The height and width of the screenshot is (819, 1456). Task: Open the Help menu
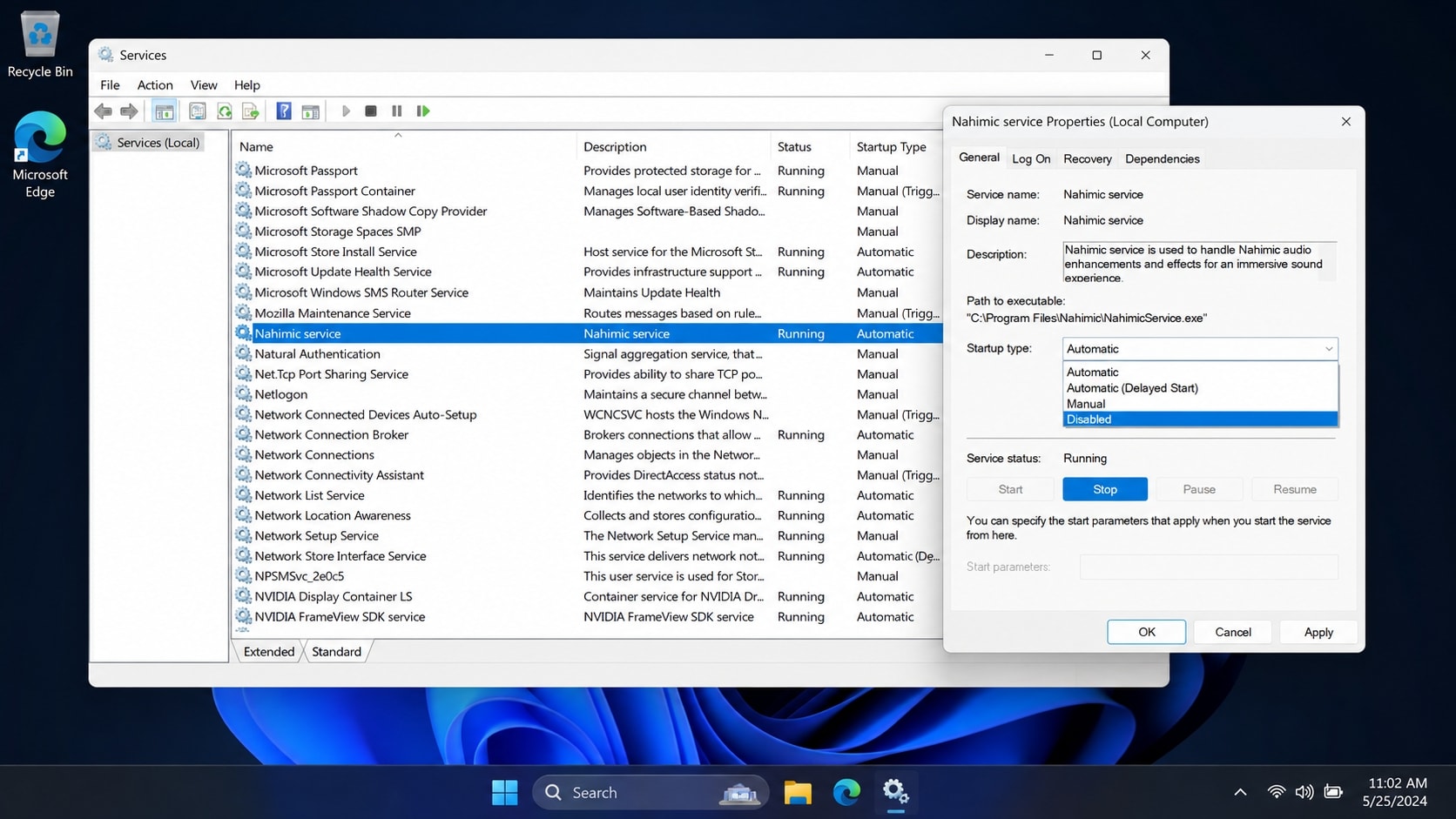246,85
